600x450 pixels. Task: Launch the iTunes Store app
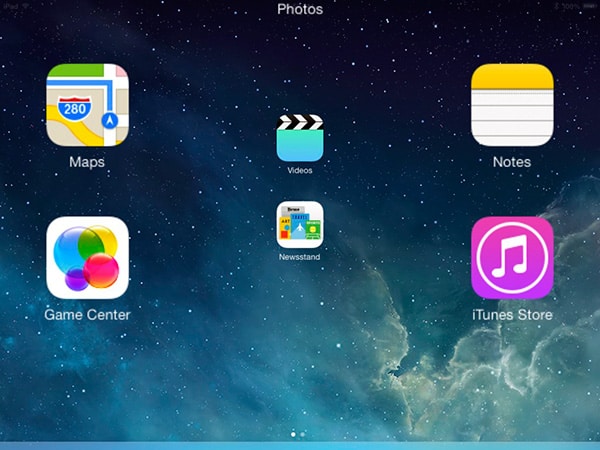(x=512, y=258)
